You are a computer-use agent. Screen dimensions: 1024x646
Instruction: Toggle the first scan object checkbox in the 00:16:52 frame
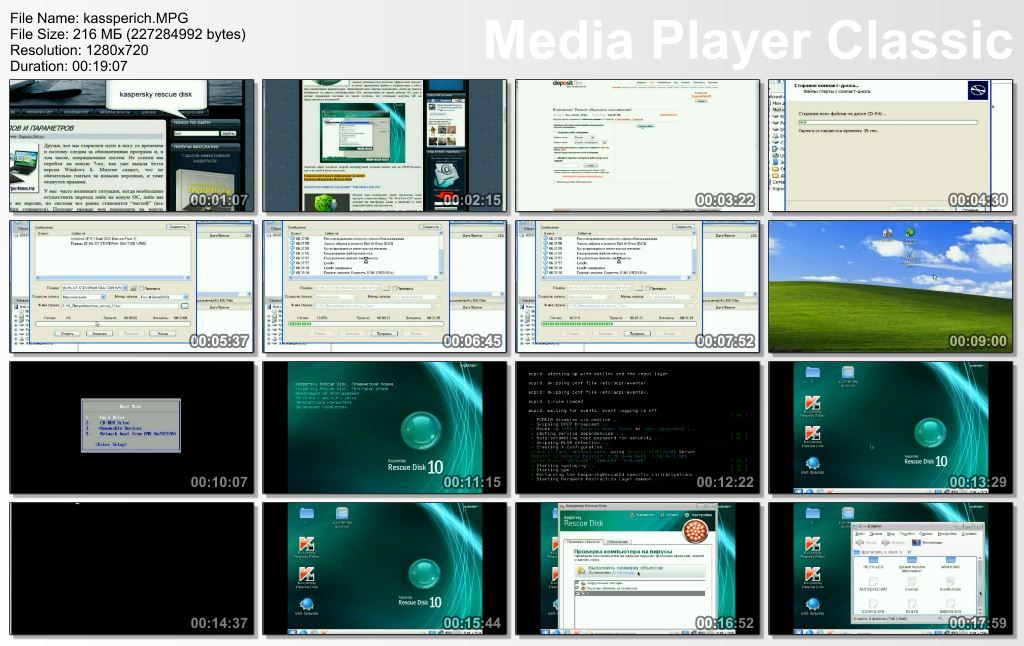577,582
